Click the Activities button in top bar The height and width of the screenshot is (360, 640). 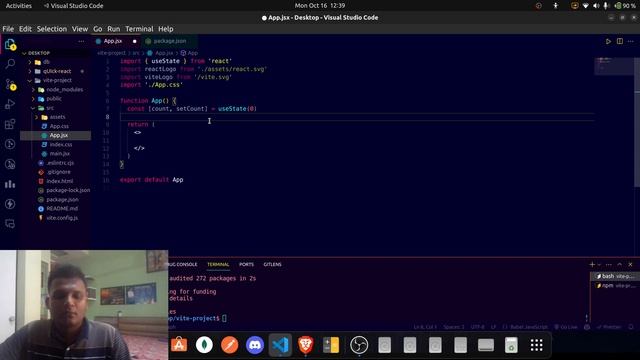click(19, 6)
